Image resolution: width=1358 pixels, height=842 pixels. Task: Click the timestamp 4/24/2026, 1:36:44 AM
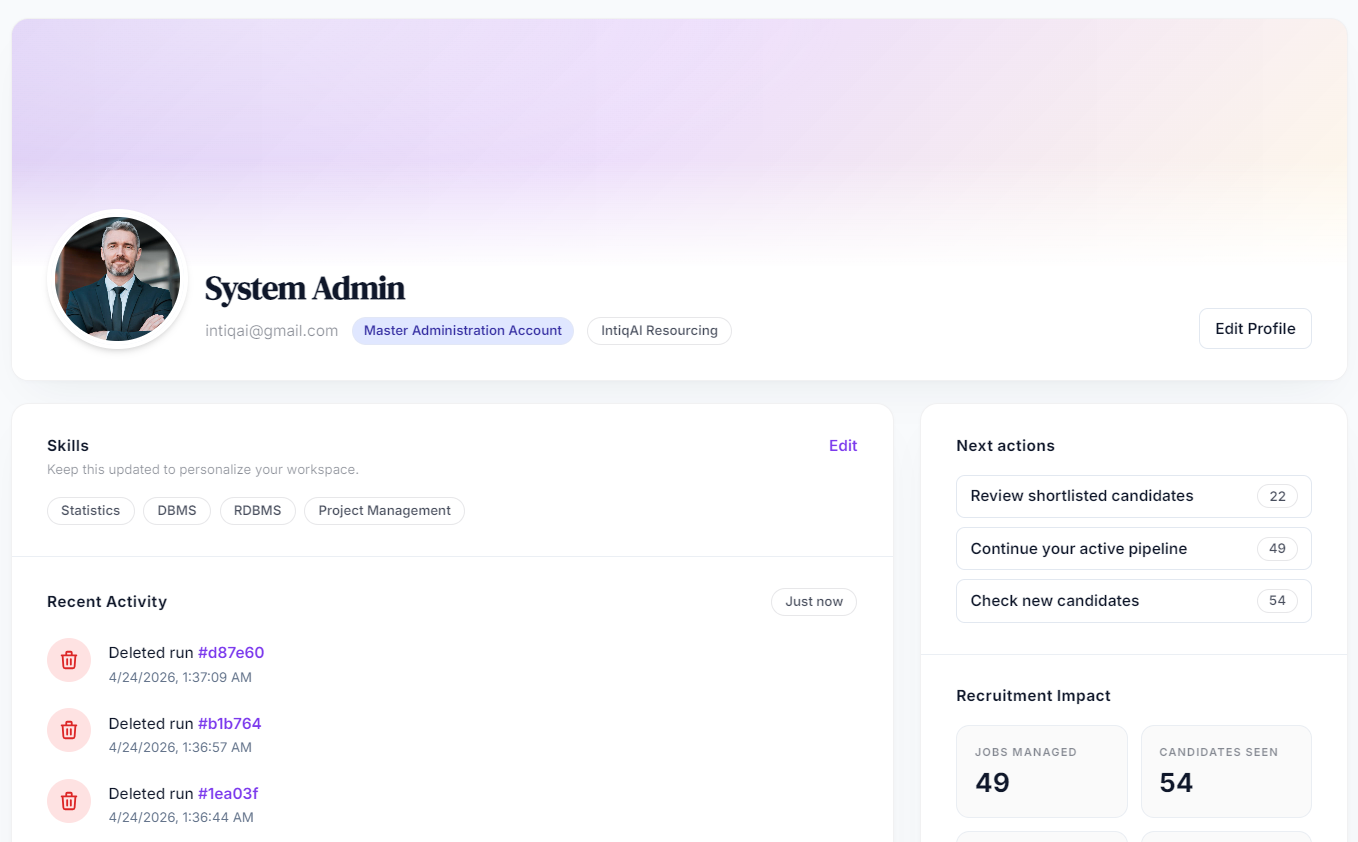(181, 818)
